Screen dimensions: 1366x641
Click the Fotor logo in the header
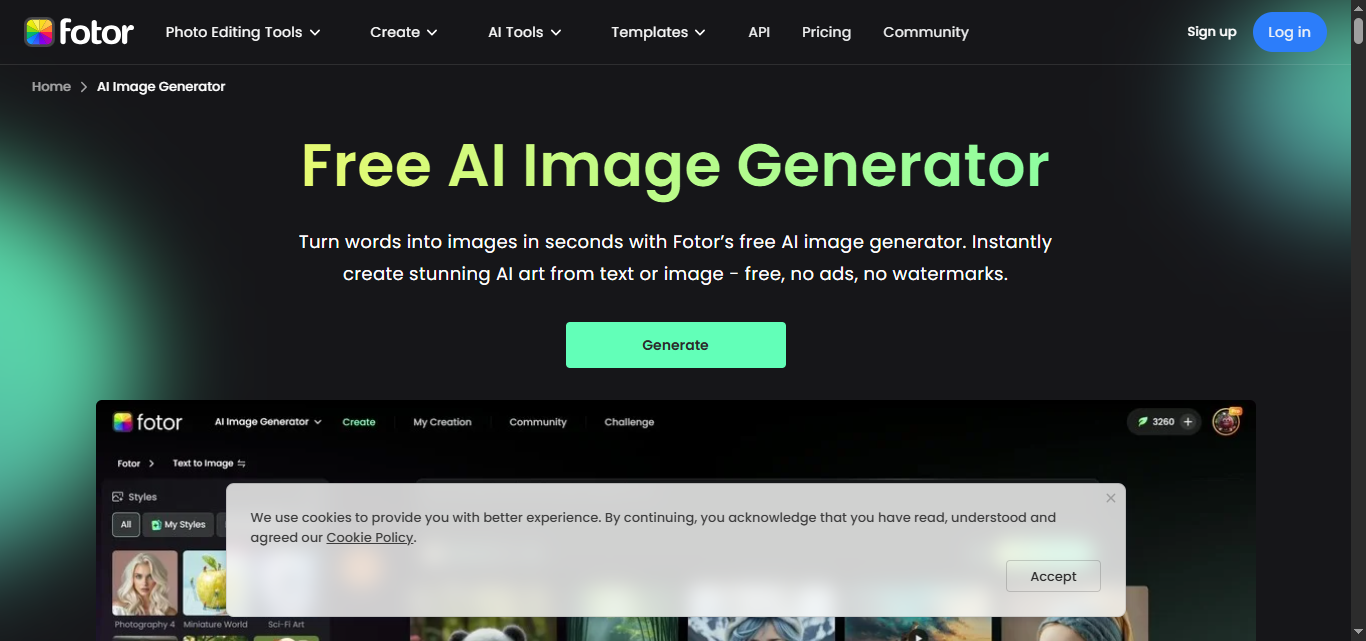click(79, 32)
